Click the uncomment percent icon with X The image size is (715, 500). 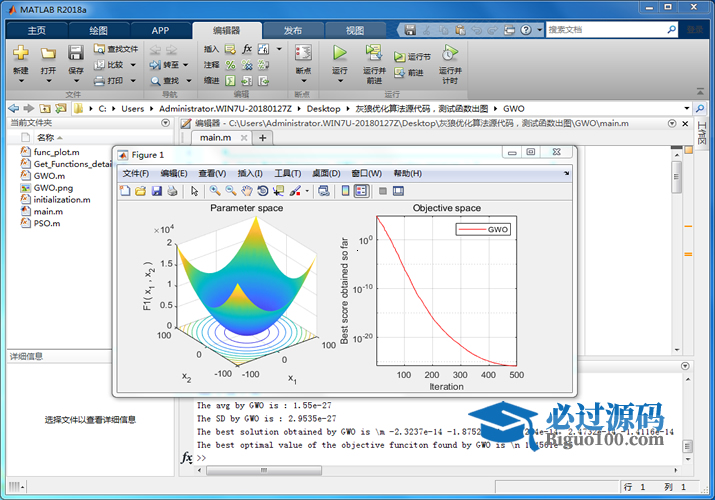point(247,65)
